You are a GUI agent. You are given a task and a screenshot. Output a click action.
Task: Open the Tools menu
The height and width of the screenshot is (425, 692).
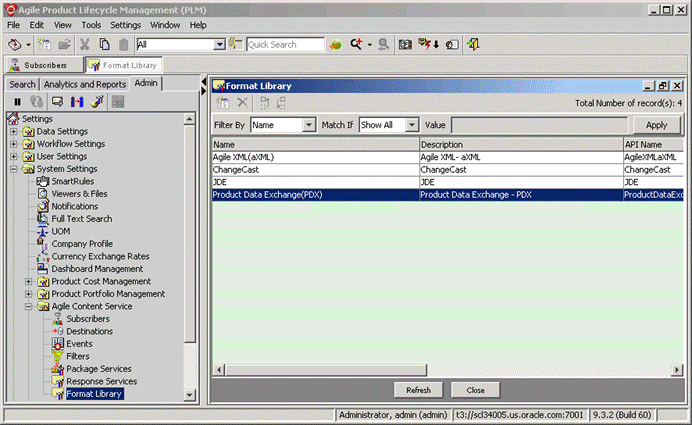click(91, 25)
